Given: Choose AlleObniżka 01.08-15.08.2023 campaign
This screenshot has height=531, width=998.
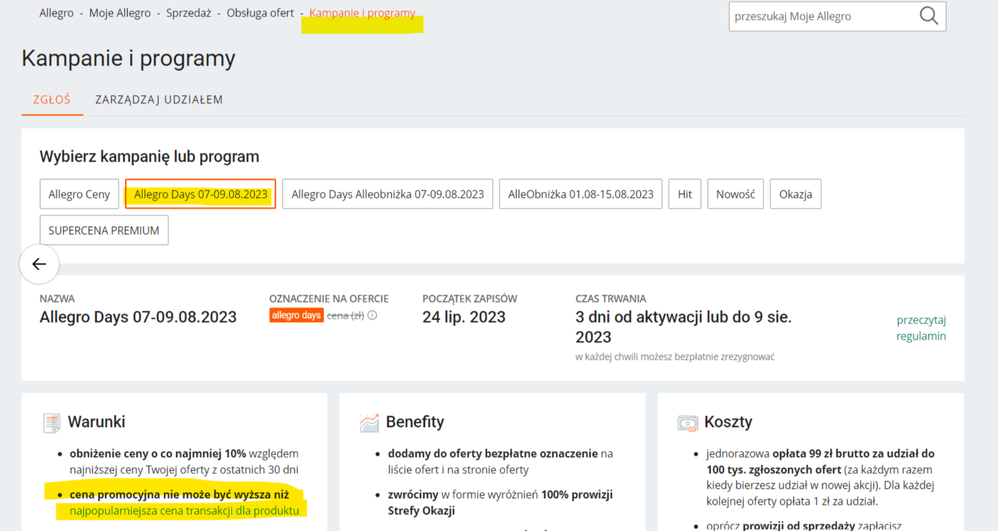Looking at the screenshot, I should [x=580, y=194].
